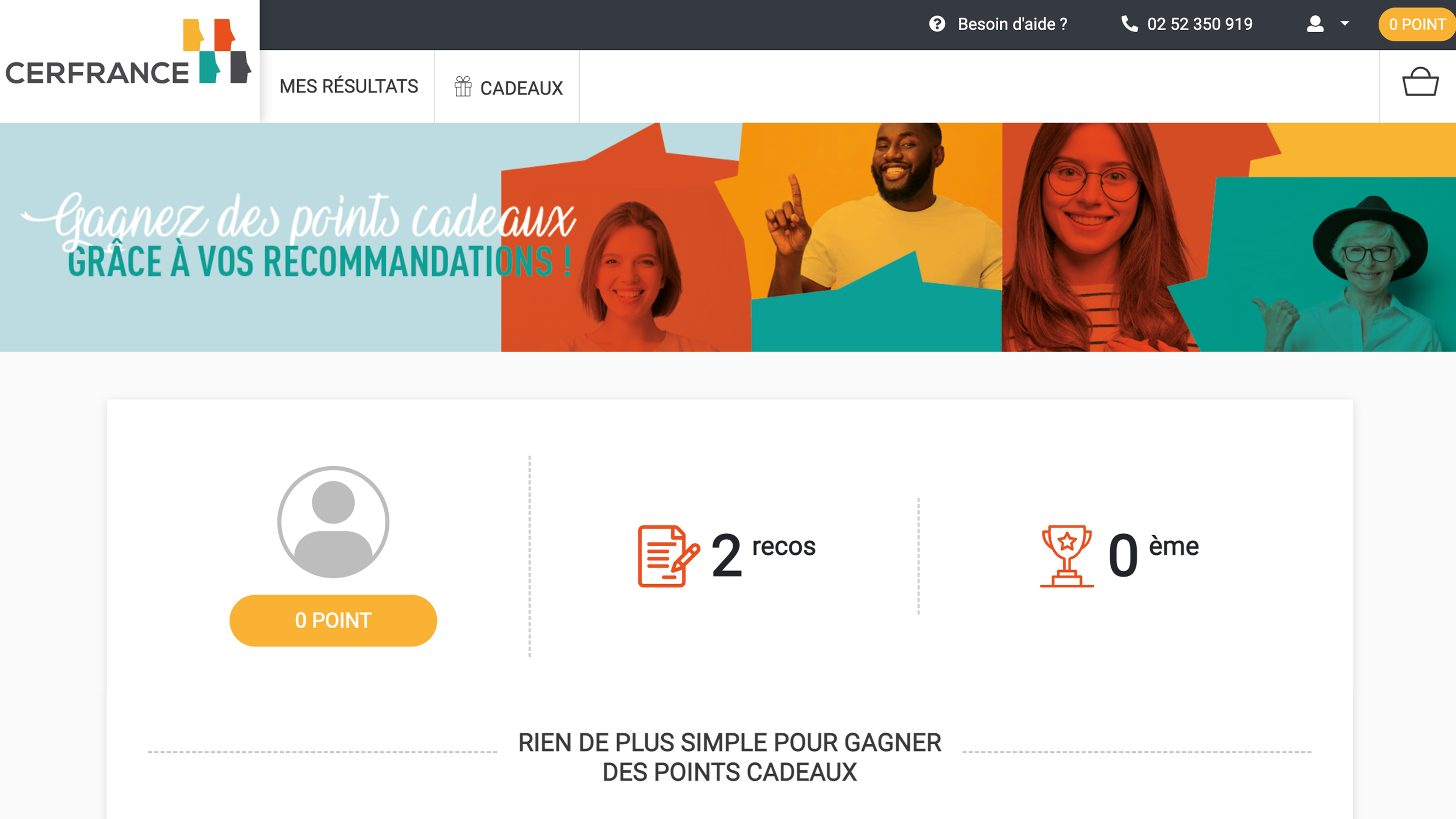Click the user account silhouette icon
The image size is (1456, 819).
1315,24
